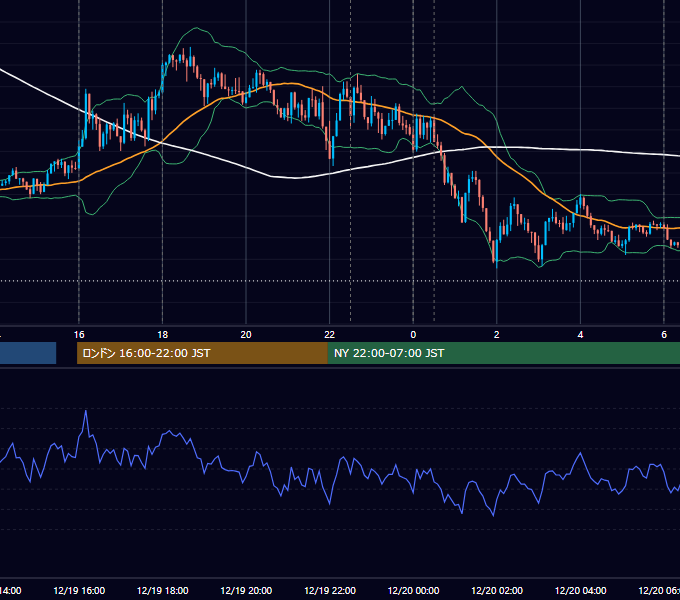Click the 12/20 04:00 time label

[581, 590]
